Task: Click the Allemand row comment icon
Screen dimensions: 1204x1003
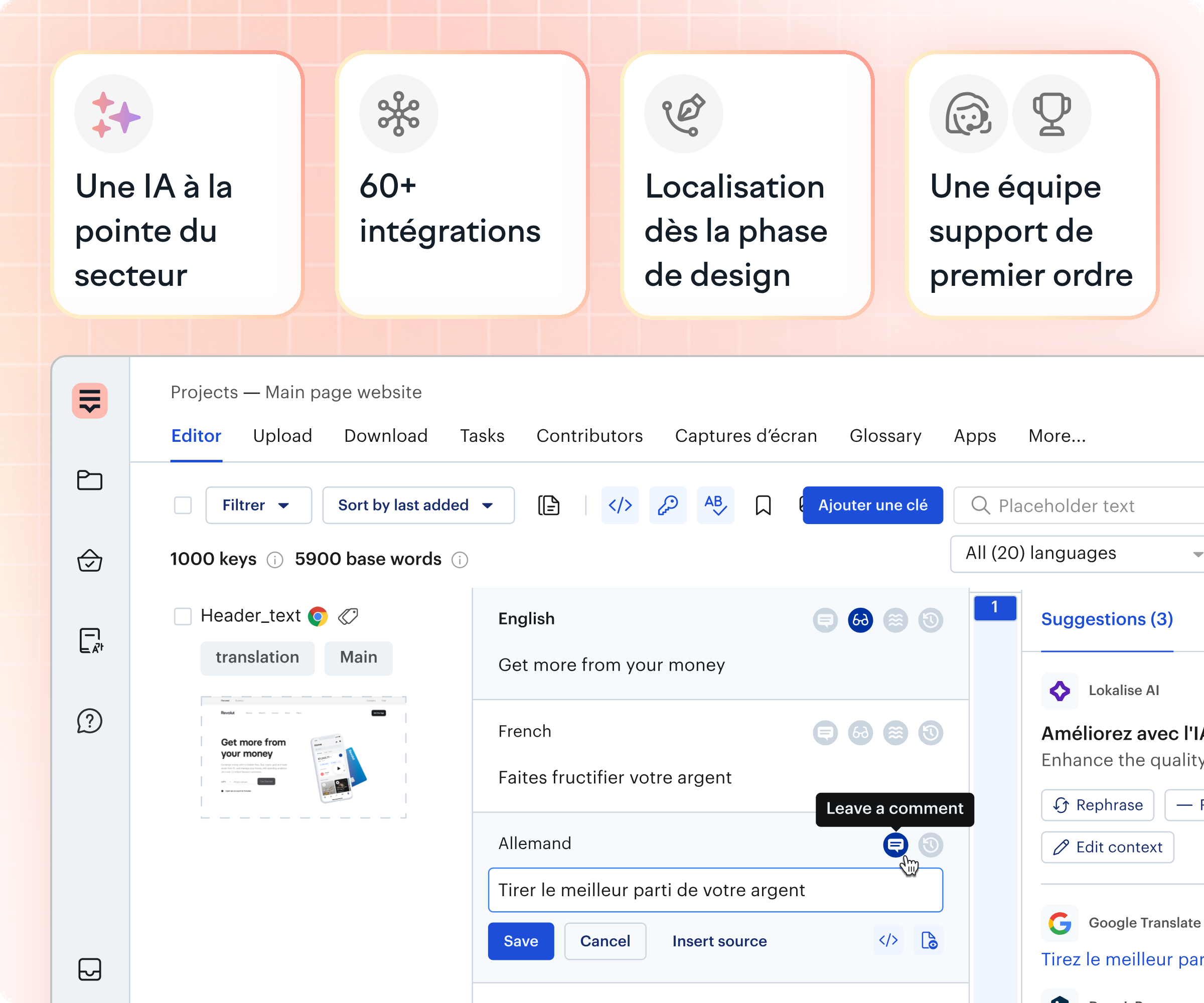Action: tap(895, 844)
